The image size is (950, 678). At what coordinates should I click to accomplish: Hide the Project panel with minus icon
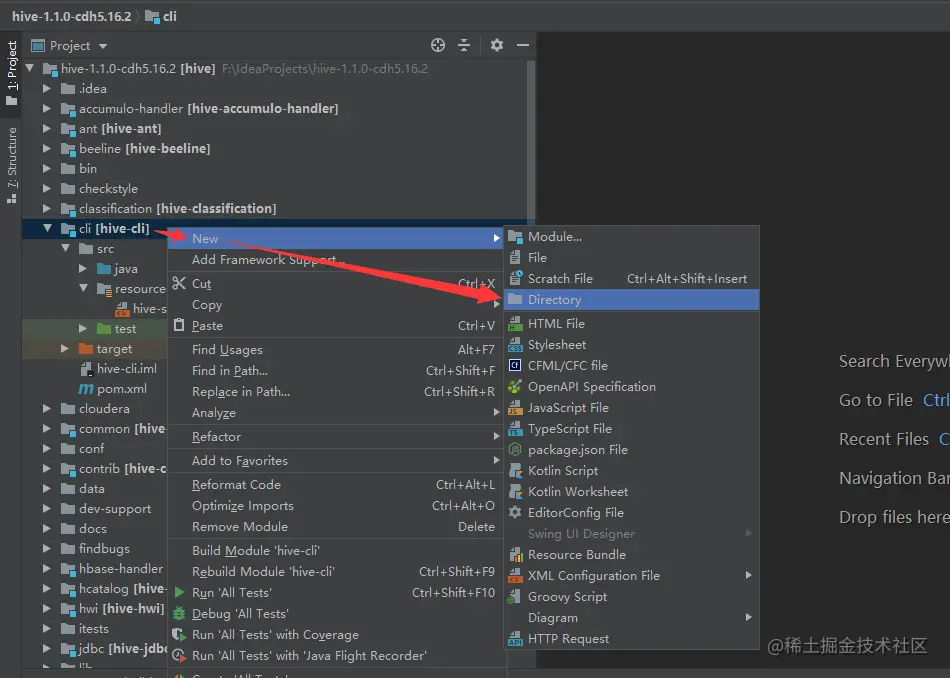tap(523, 45)
